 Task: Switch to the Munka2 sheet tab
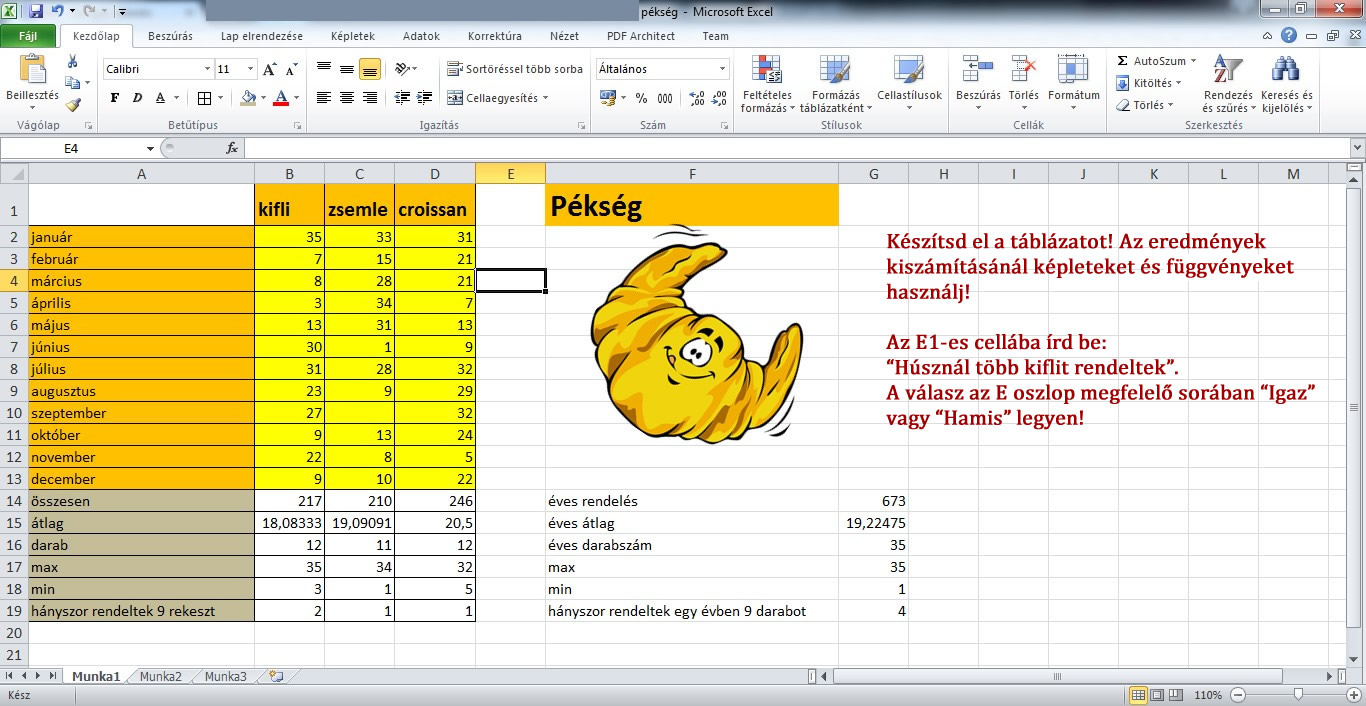coord(160,677)
